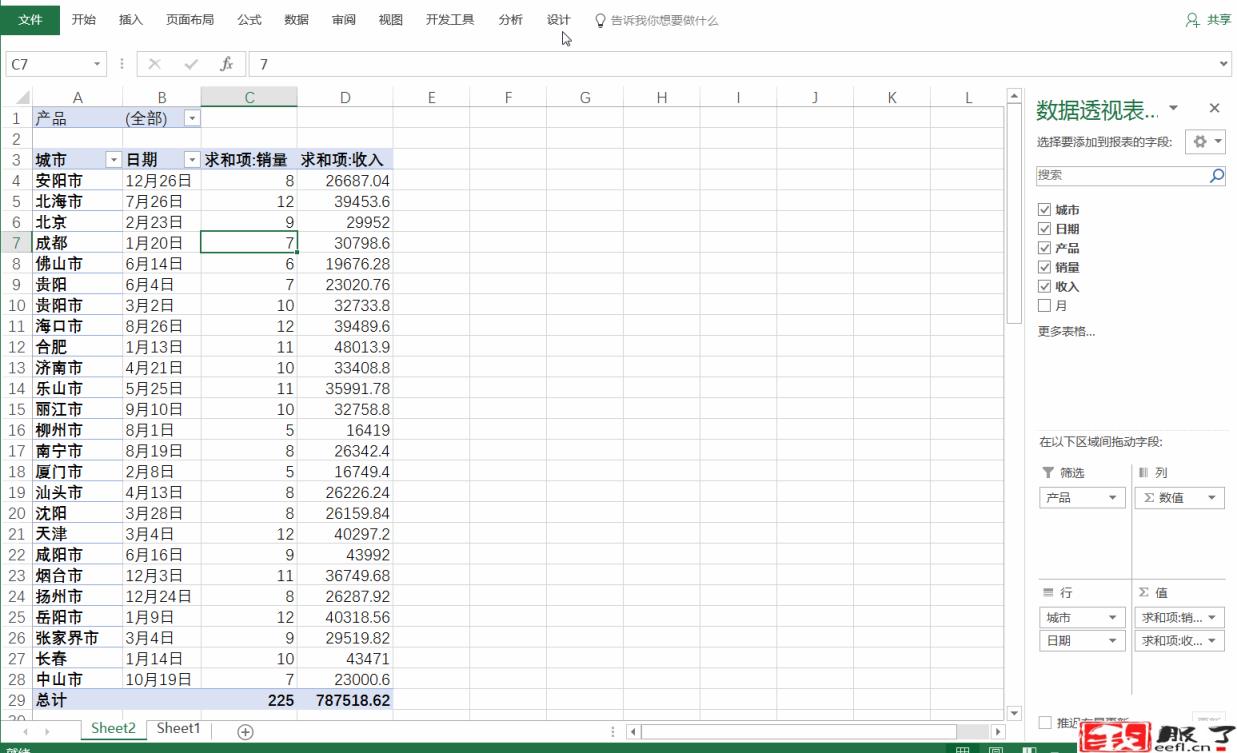Click the 文件 button
Screen dimensions: 1237x753
coord(31,20)
